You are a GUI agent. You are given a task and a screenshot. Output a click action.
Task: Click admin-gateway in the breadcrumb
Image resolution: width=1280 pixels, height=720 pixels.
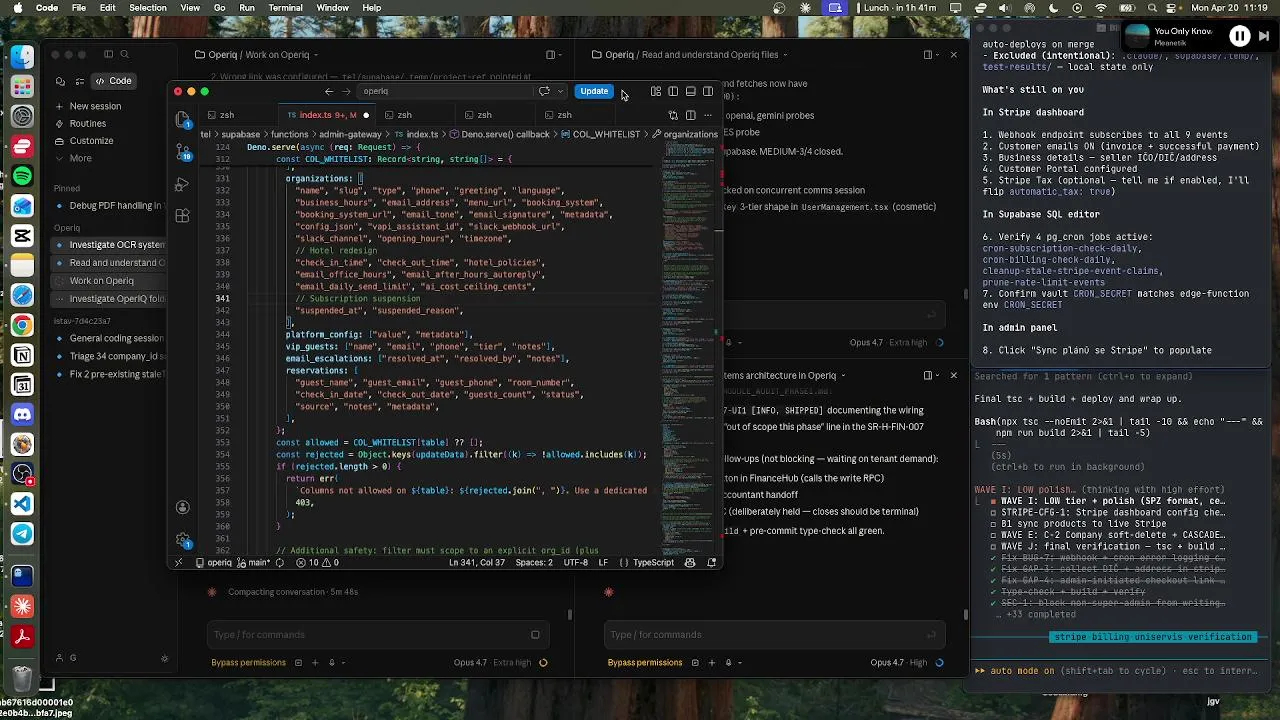351,134
